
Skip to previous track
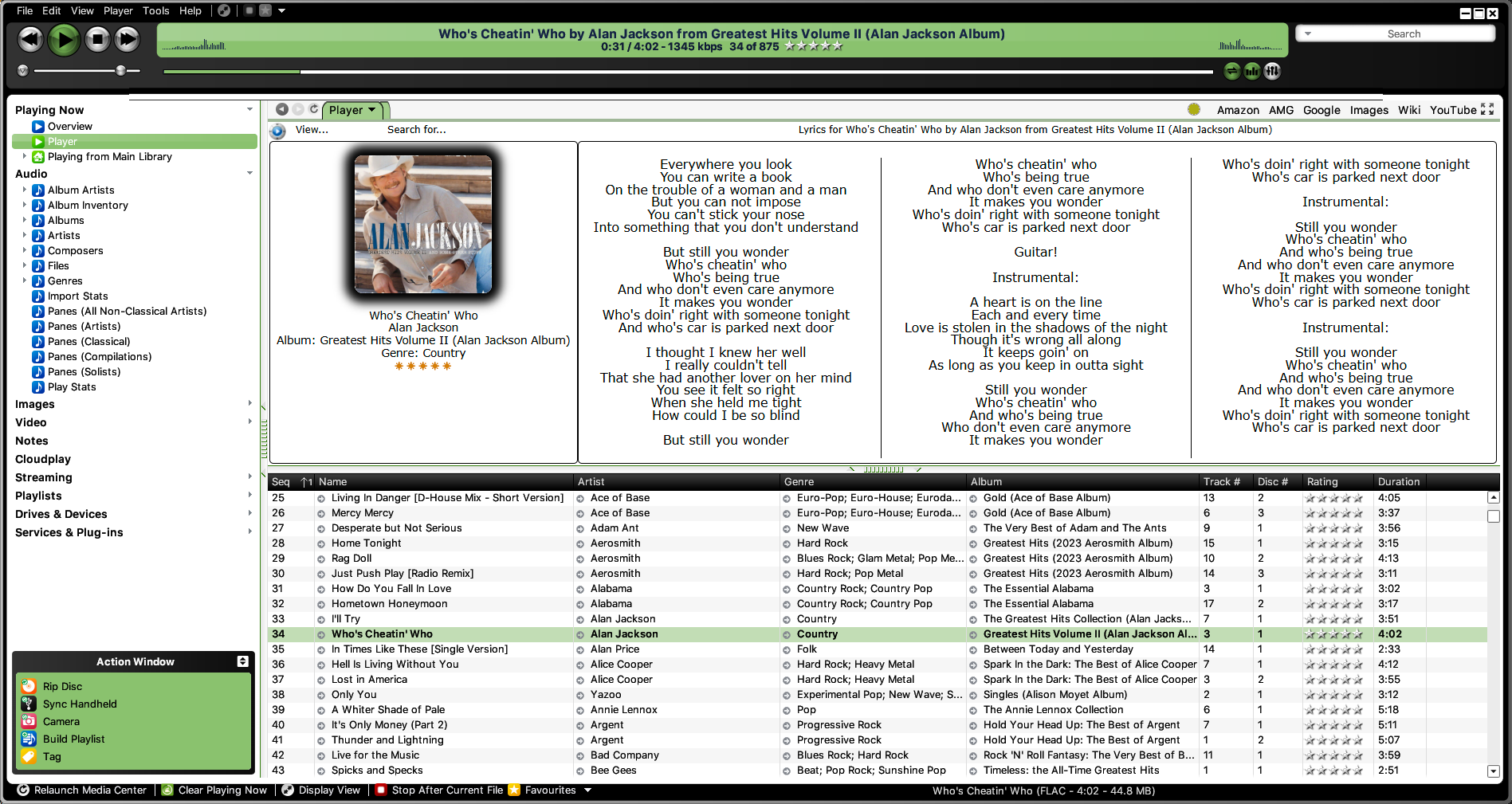(30, 39)
